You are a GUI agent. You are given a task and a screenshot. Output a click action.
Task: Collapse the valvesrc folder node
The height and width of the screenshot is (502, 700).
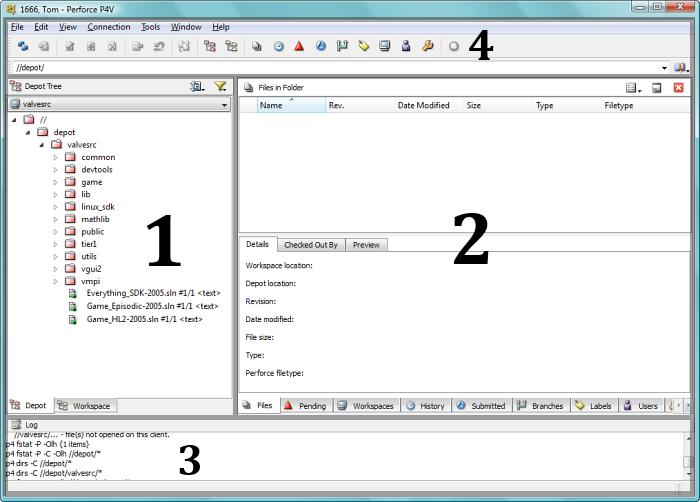point(42,145)
